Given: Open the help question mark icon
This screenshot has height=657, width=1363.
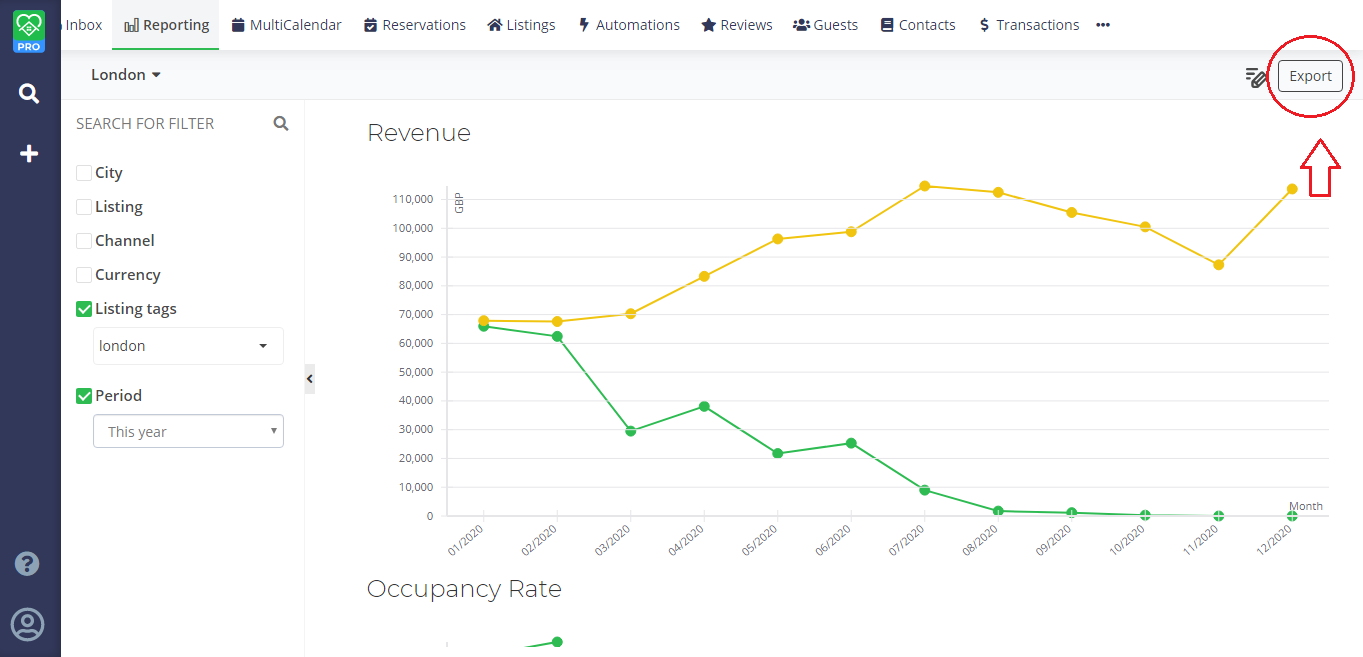Looking at the screenshot, I should click(27, 564).
